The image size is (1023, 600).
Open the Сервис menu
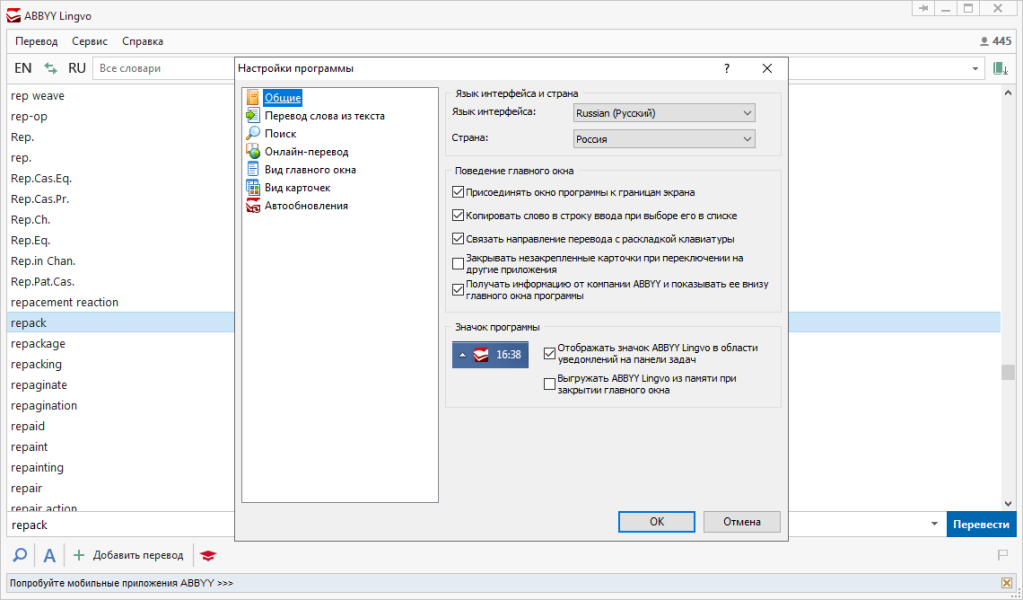[89, 41]
